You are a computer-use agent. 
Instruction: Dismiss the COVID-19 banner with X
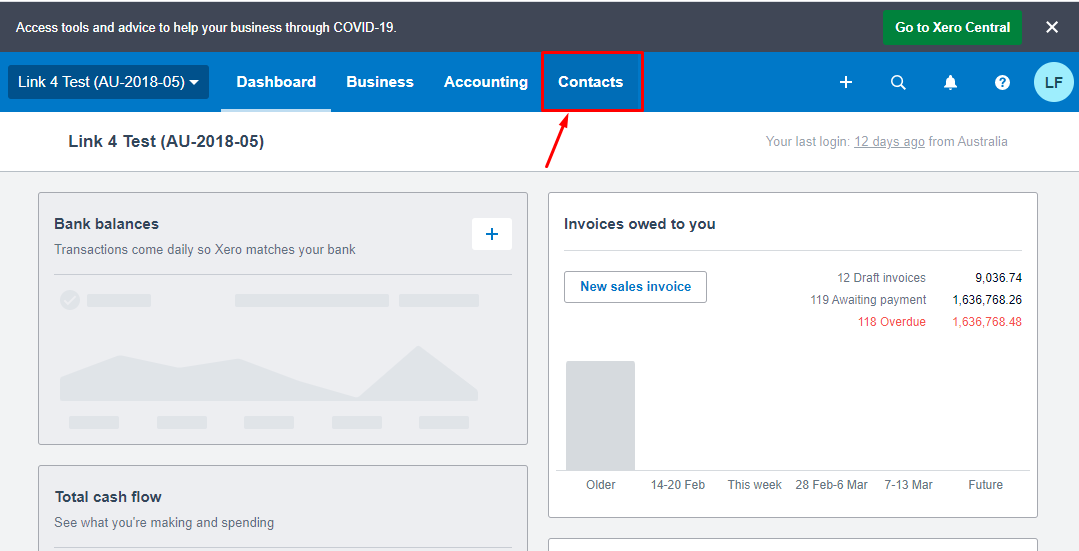click(1052, 28)
